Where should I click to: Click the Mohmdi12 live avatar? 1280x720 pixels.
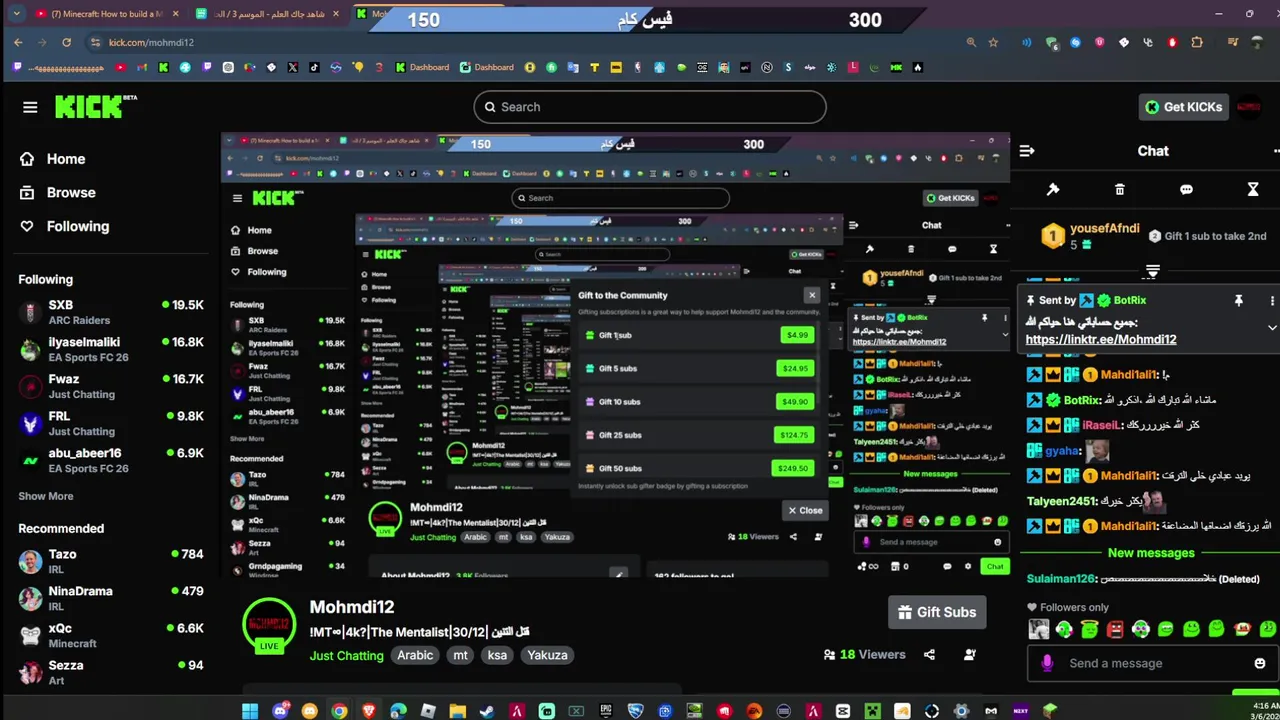pyautogui.click(x=269, y=625)
